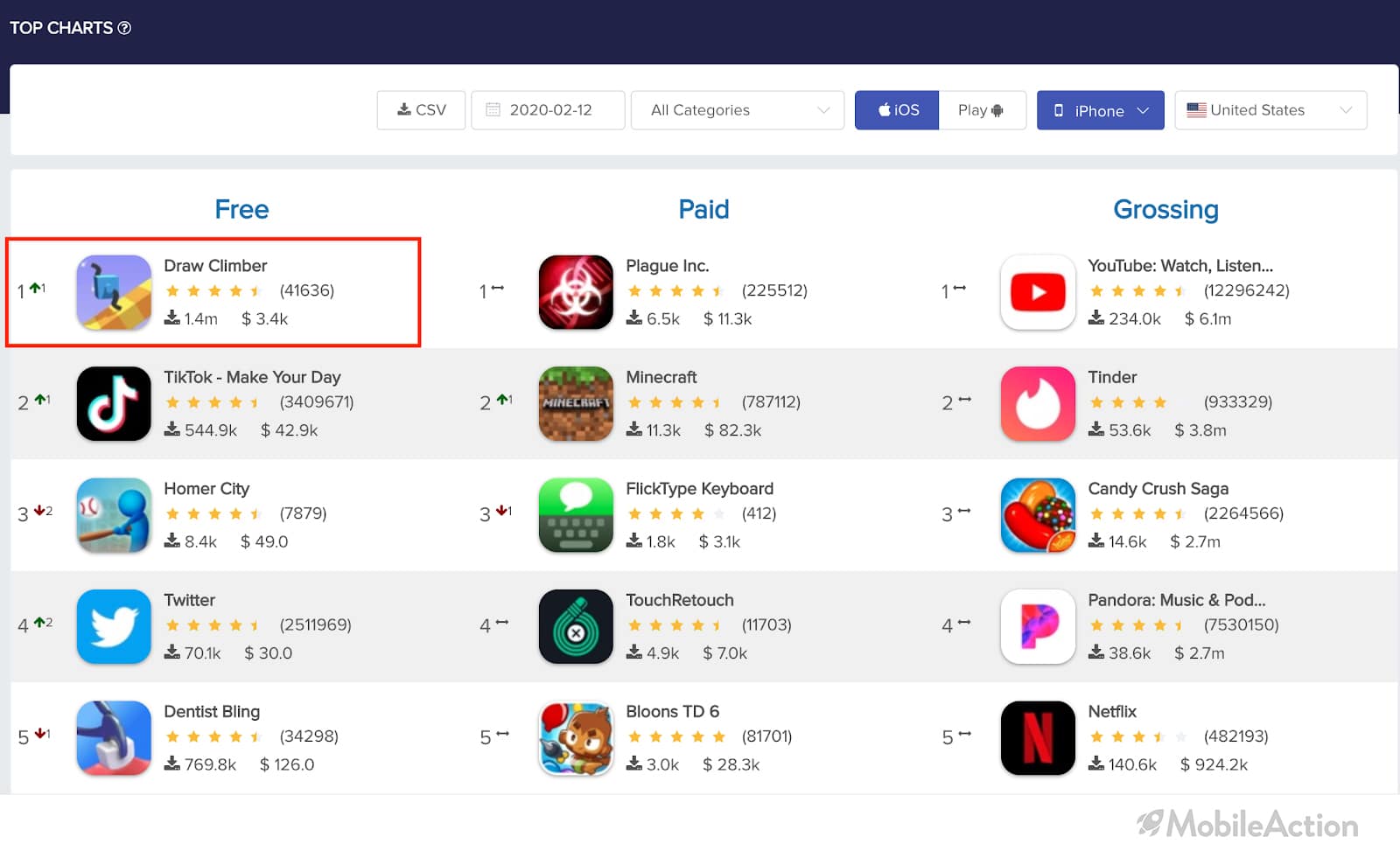Click the download icon beside Netflix 140.6k
The width and height of the screenshot is (1400, 858).
tap(1095, 763)
